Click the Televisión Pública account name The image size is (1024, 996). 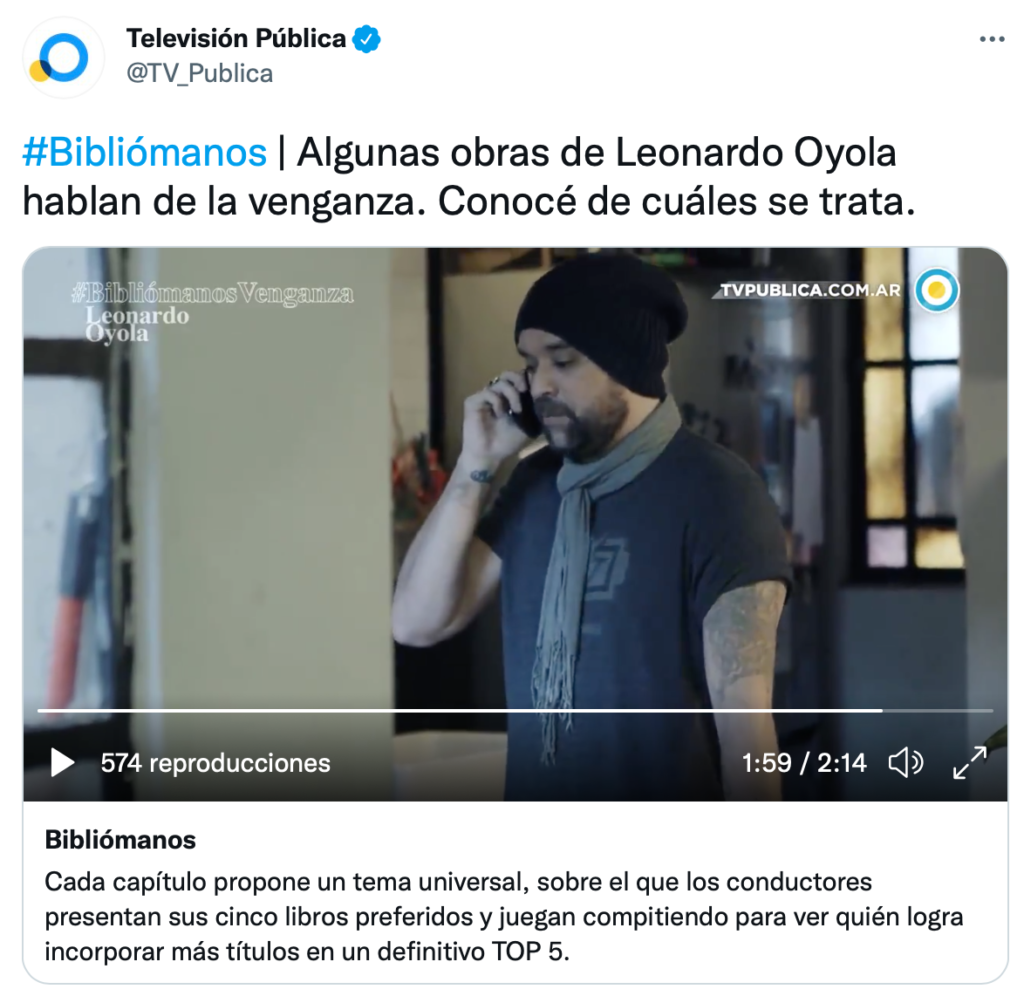coord(236,39)
